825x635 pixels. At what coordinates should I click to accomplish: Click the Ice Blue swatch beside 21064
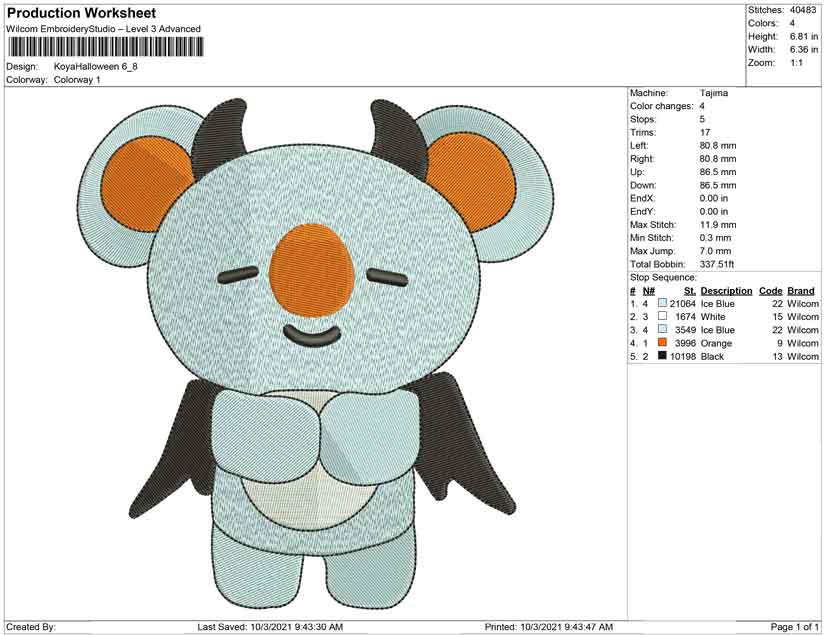(x=662, y=303)
